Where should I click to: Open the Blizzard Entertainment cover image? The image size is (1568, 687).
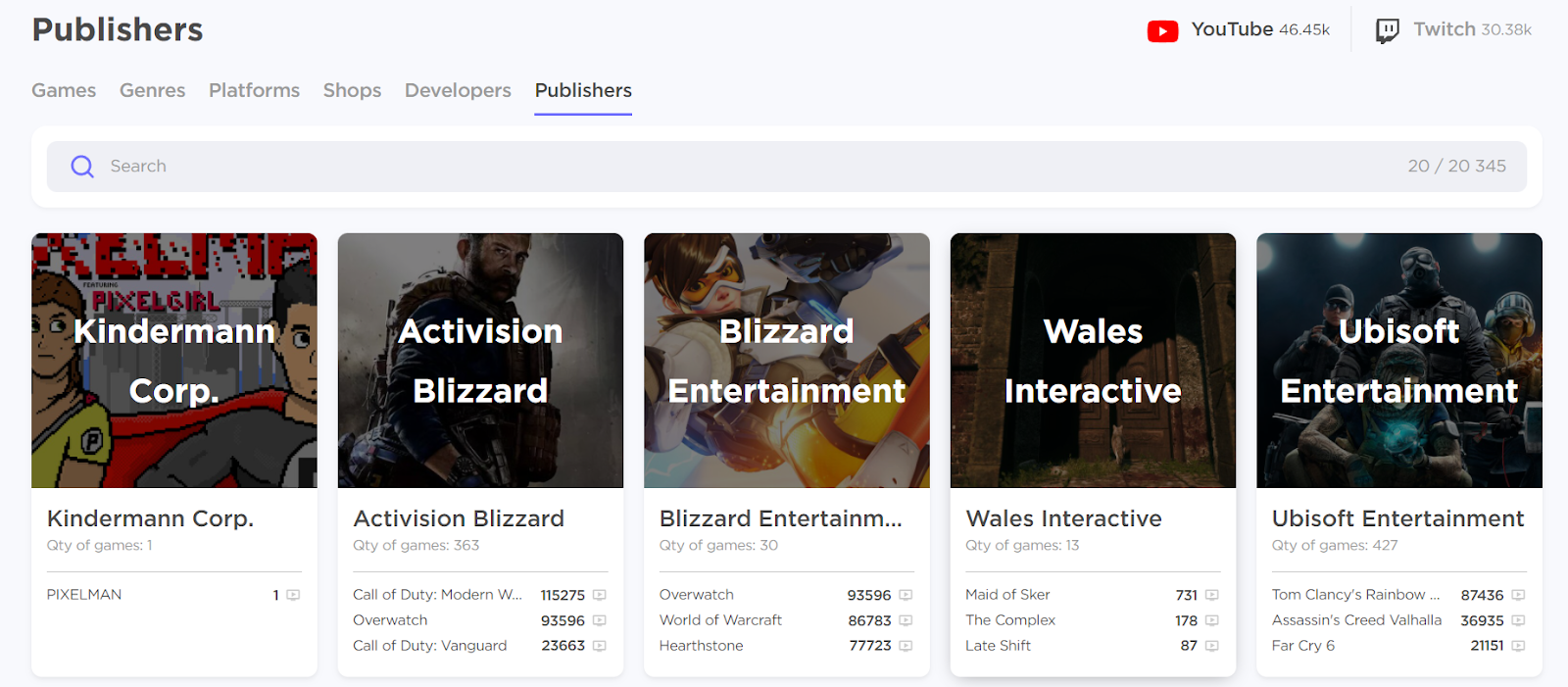(787, 361)
